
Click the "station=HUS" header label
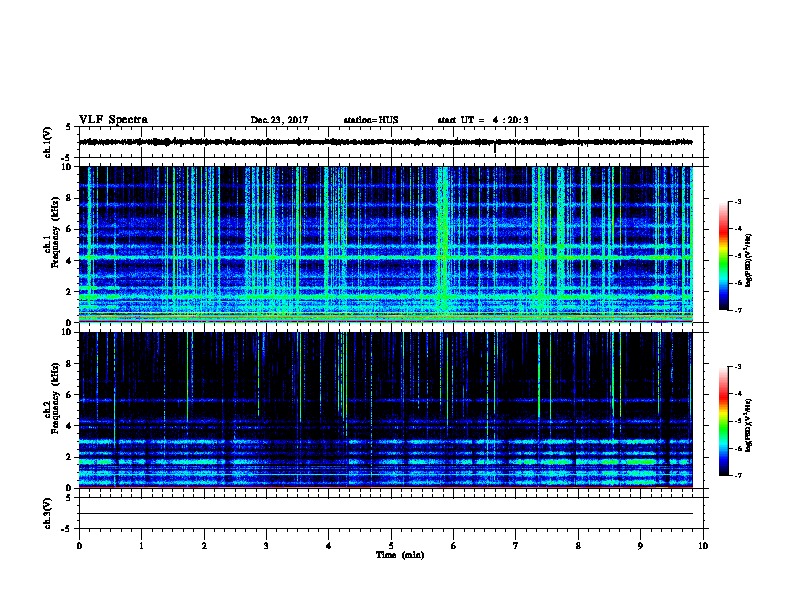coord(371,120)
